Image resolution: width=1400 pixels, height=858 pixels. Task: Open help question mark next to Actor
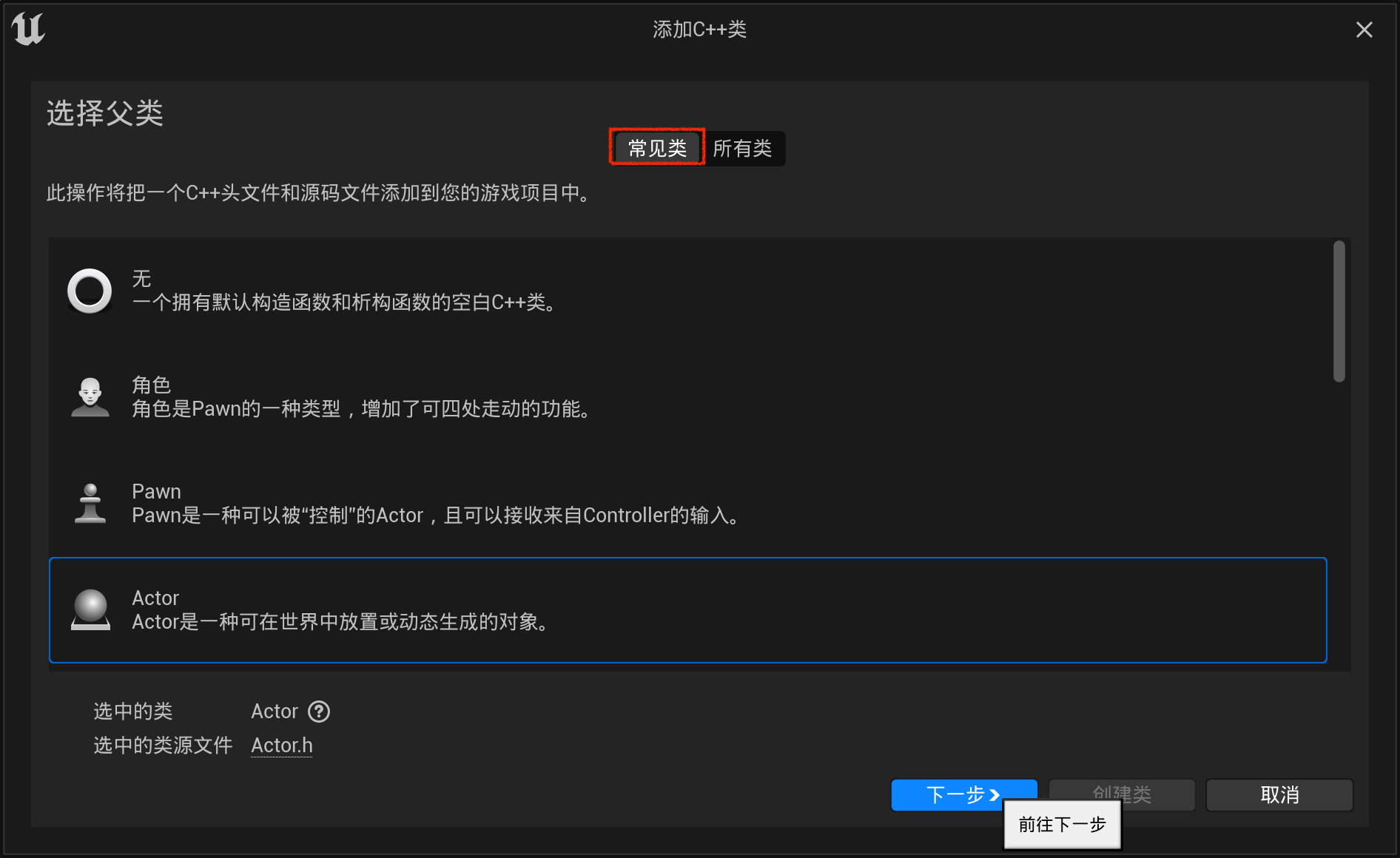[319, 712]
